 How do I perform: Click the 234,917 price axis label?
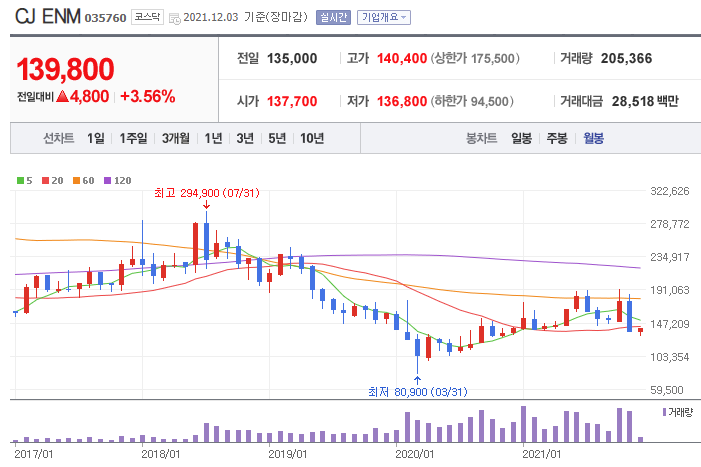(670, 257)
